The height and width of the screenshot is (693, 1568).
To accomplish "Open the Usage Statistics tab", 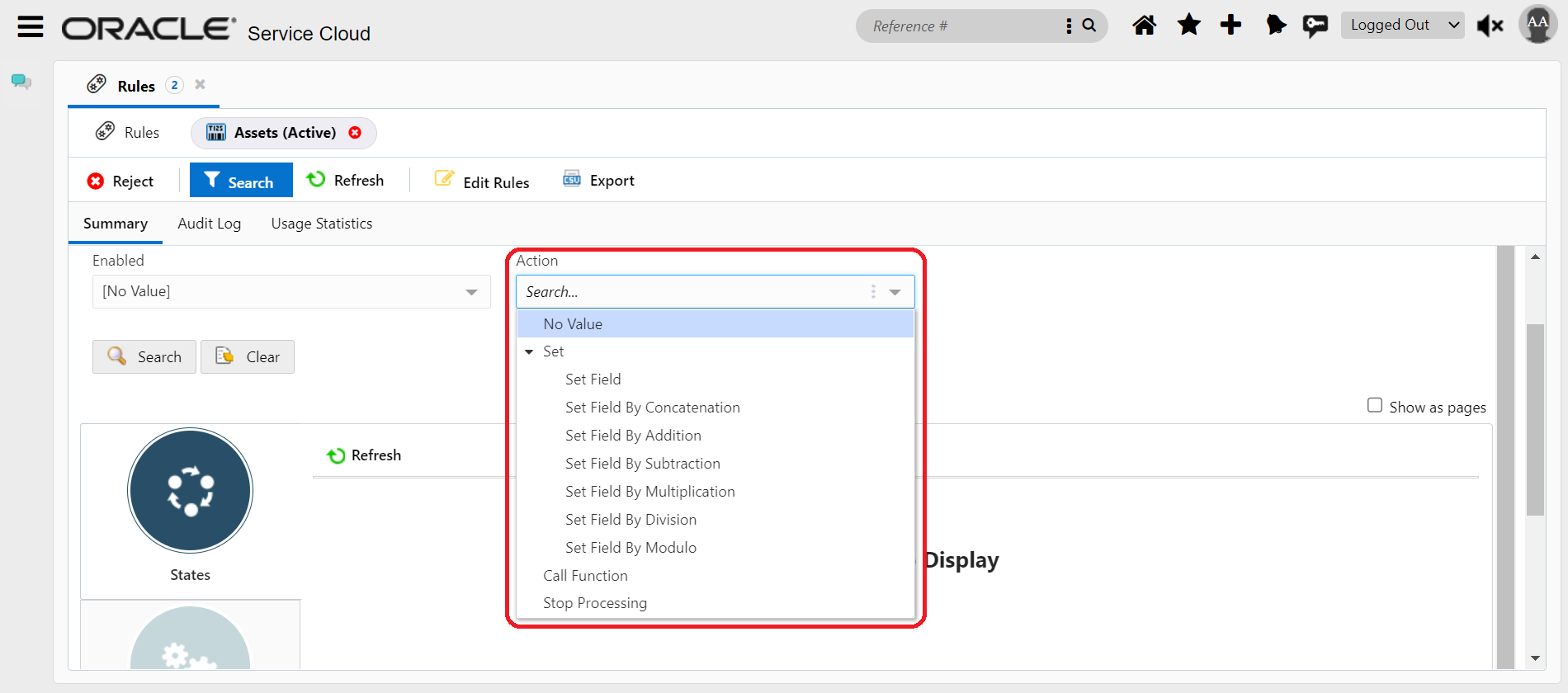I will (322, 224).
